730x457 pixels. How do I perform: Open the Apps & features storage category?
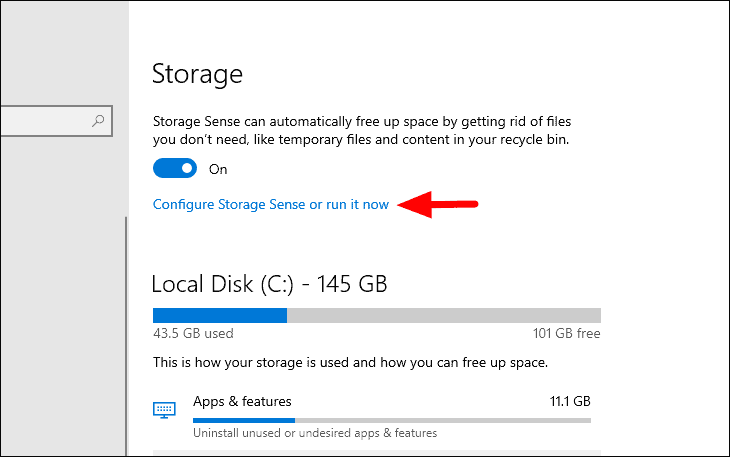pos(242,401)
